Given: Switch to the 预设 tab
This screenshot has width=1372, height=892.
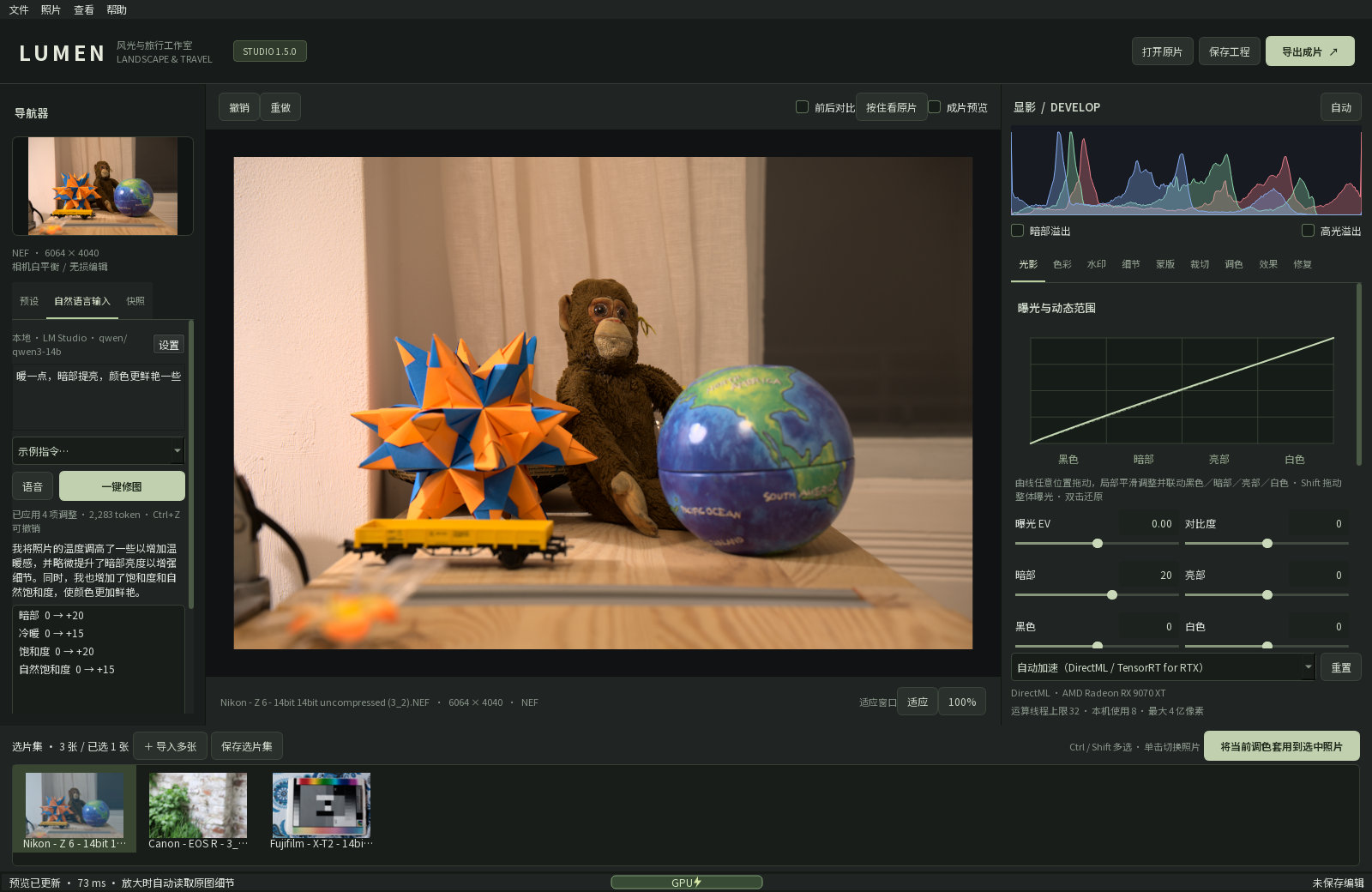Looking at the screenshot, I should tap(29, 301).
